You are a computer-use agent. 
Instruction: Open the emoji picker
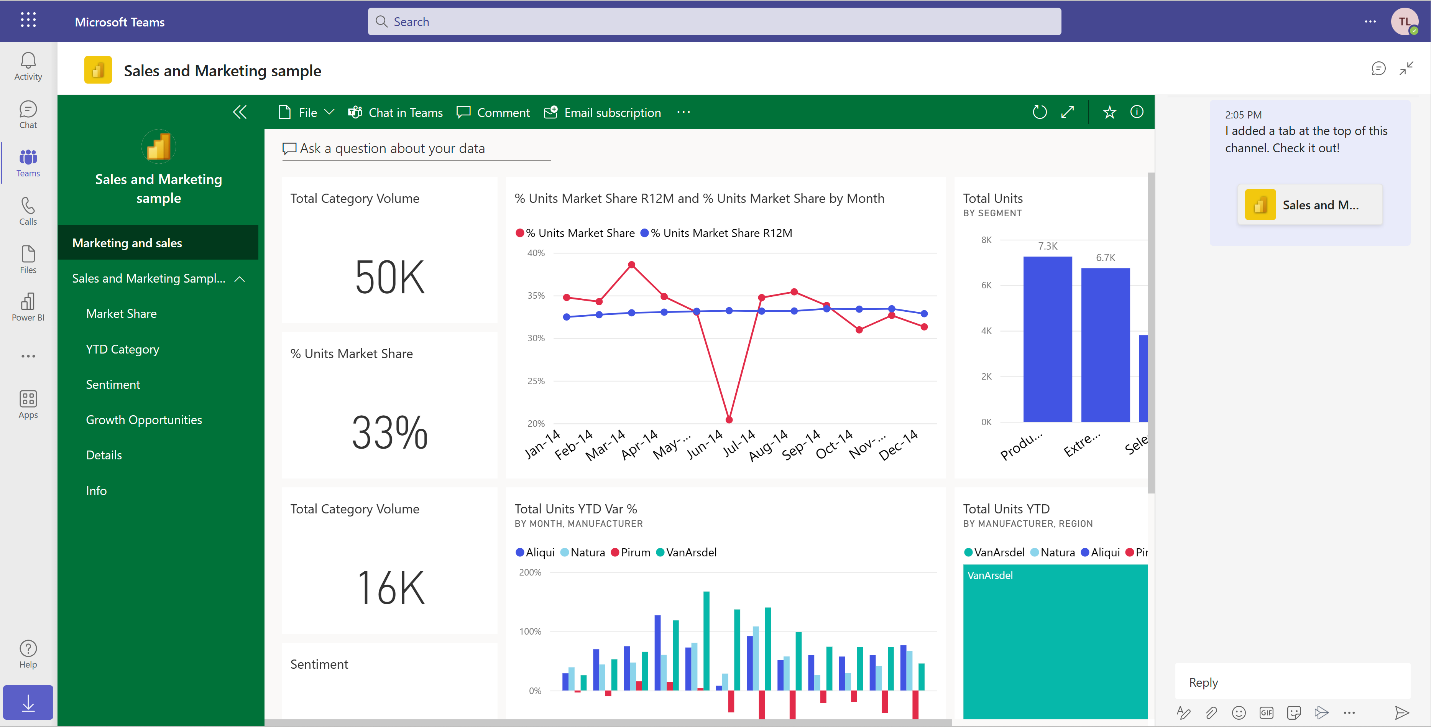(x=1239, y=712)
